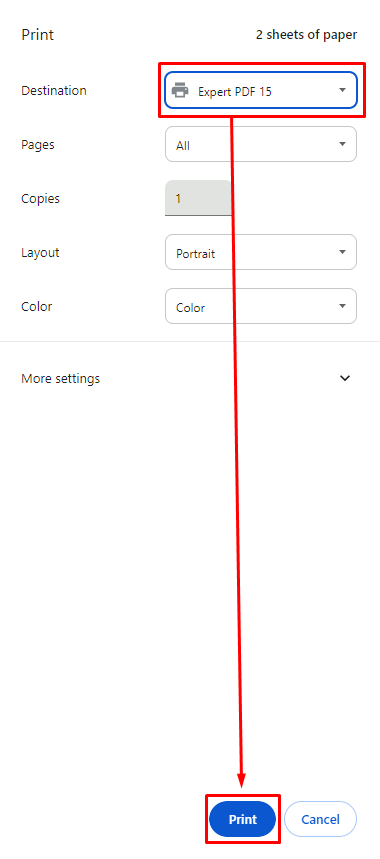
Task: Click the Cancel button
Action: (320, 819)
